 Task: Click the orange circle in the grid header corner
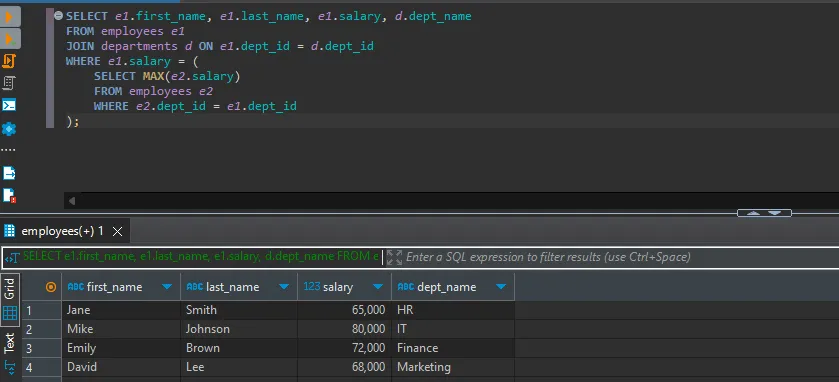pyautogui.click(x=51, y=287)
